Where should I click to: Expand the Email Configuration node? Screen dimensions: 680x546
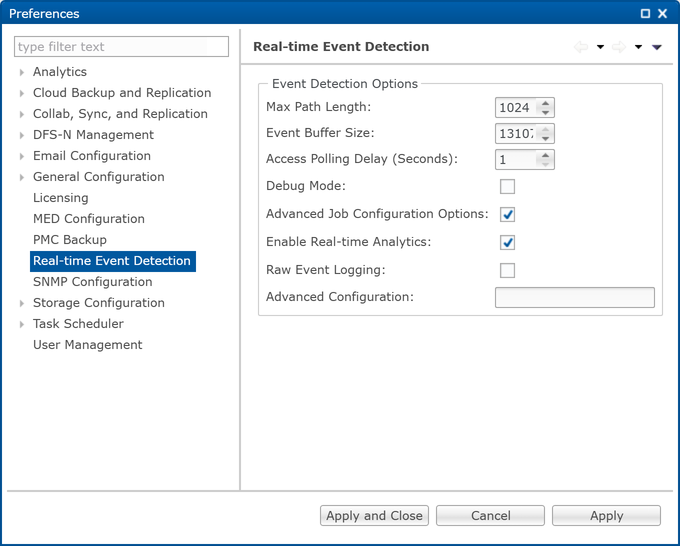(x=22, y=156)
